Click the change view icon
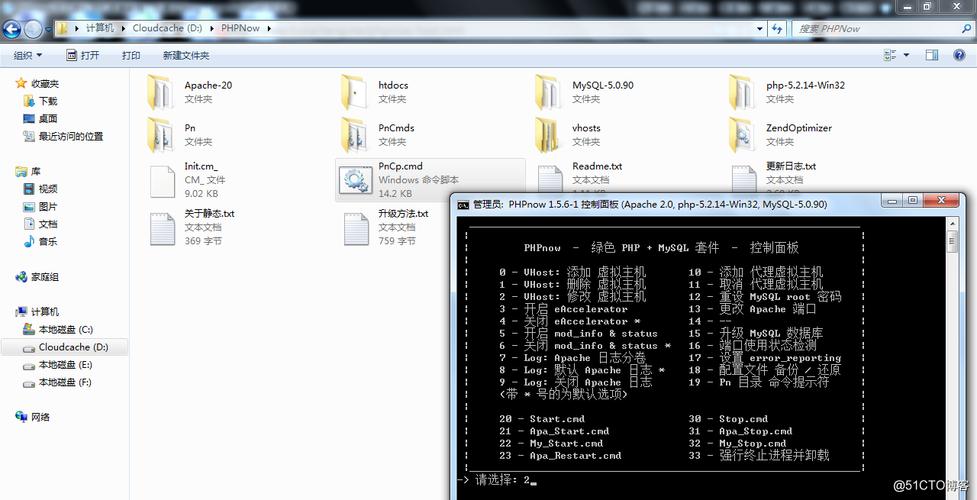 [x=890, y=55]
